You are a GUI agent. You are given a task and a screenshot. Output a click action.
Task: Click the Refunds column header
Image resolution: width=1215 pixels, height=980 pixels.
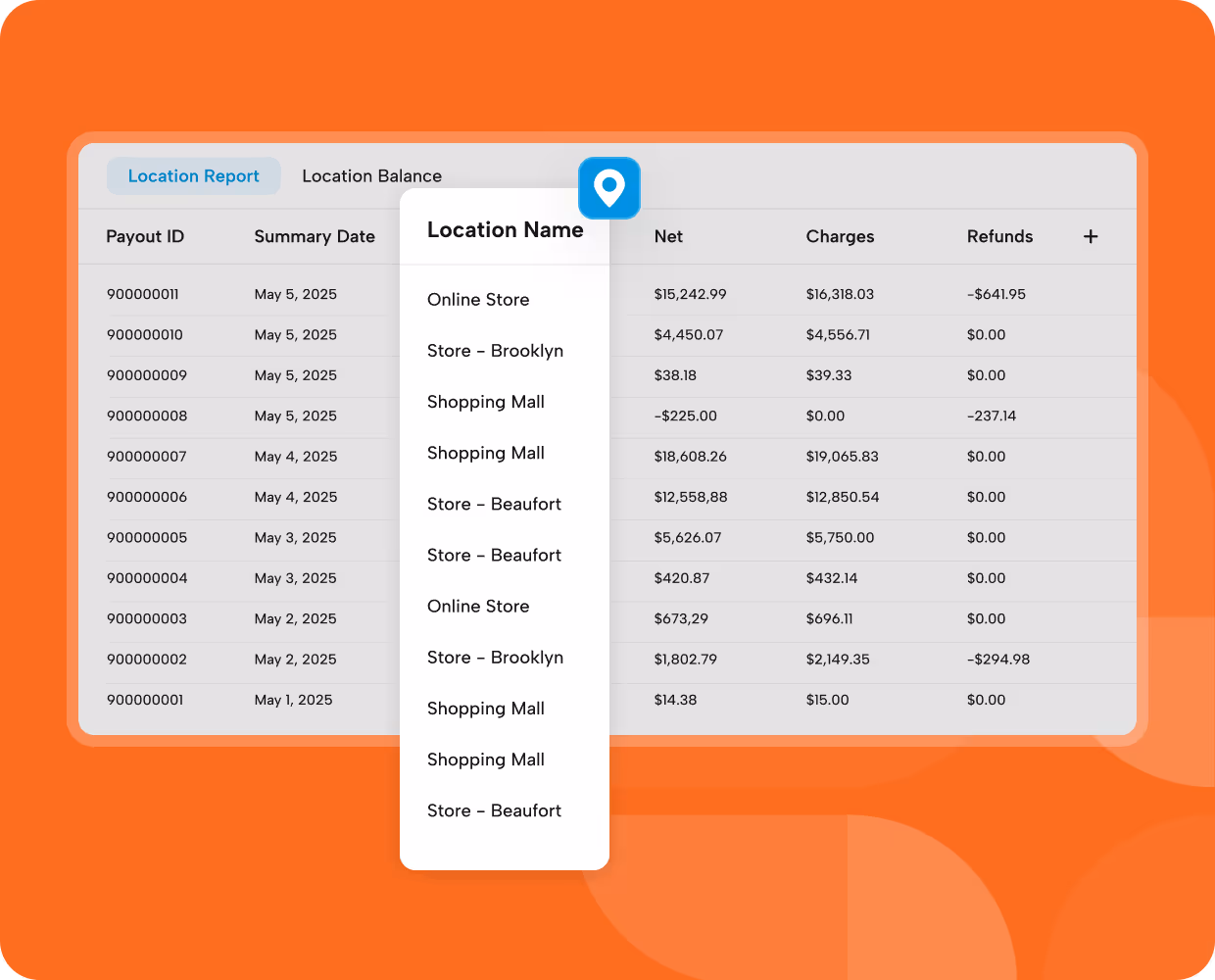pyautogui.click(x=999, y=236)
